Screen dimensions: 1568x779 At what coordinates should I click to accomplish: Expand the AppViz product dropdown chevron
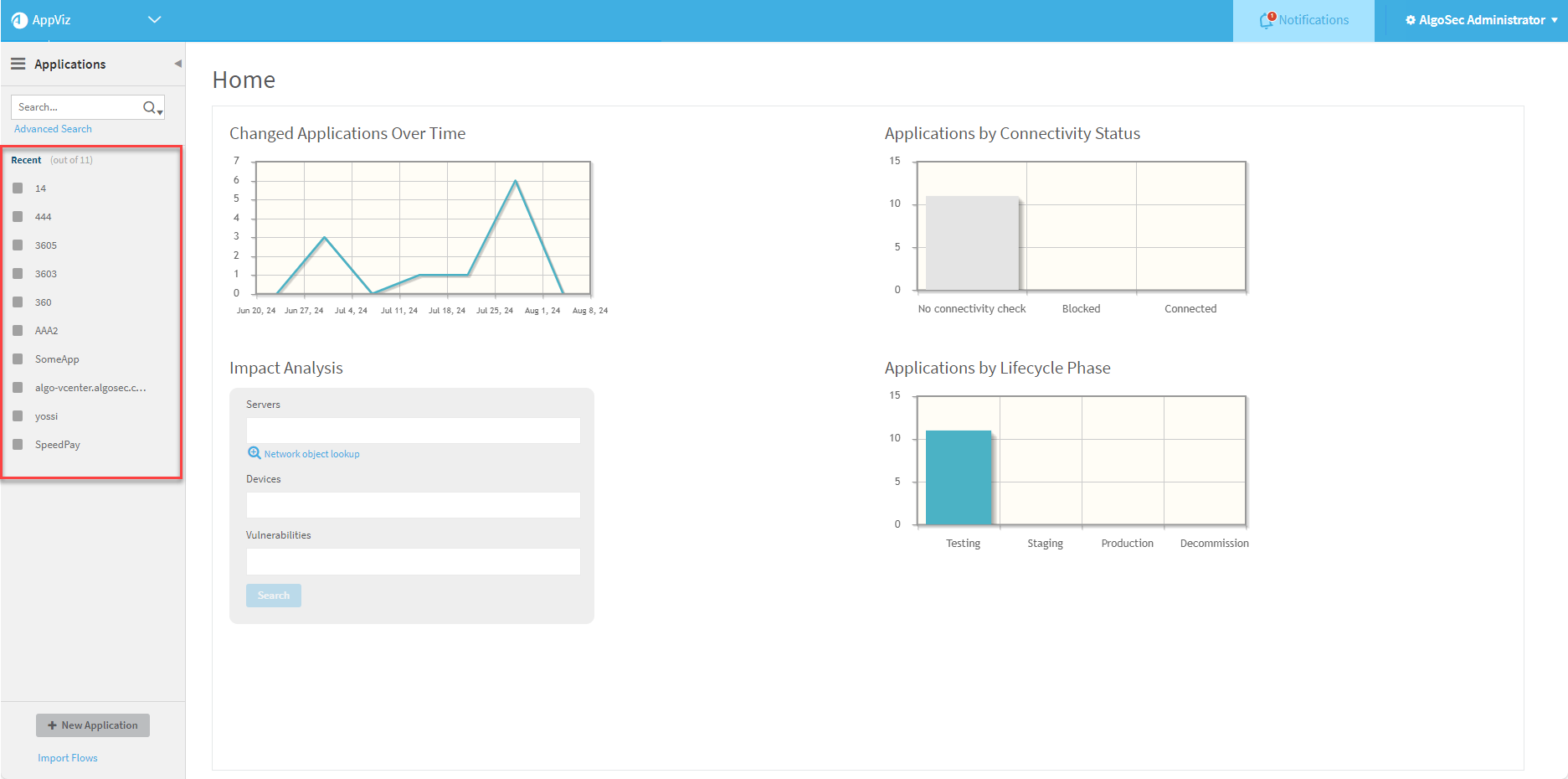154,20
